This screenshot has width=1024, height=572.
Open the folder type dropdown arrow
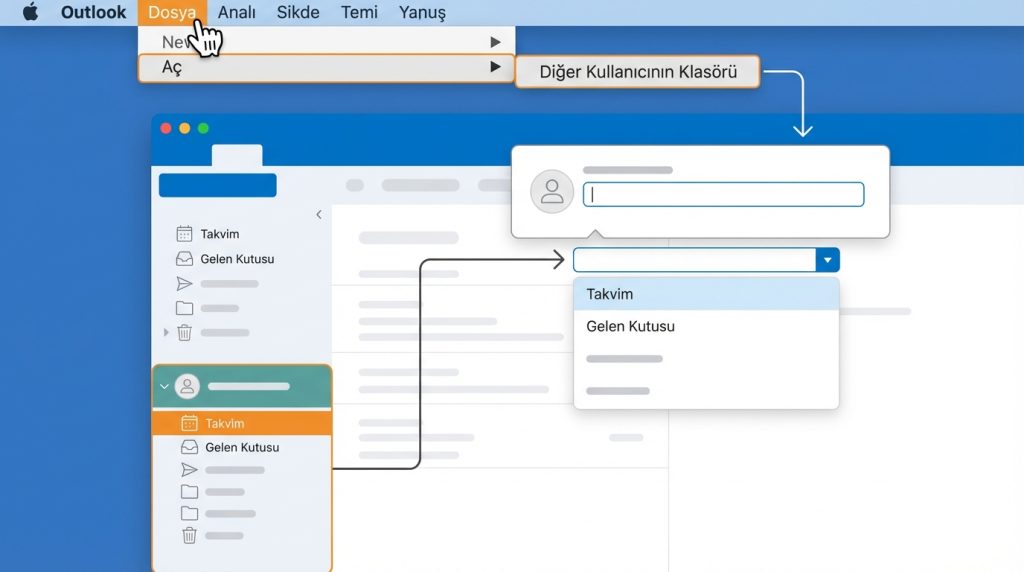tap(827, 260)
